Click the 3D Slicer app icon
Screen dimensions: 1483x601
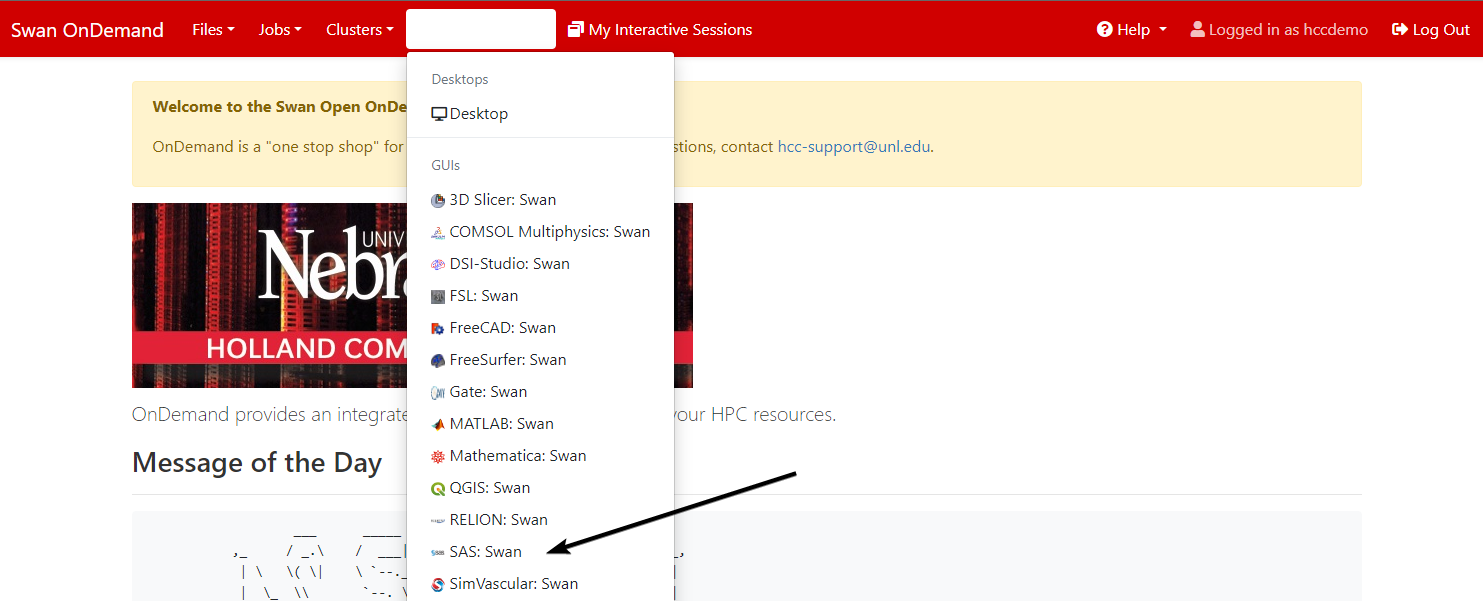[x=438, y=200]
